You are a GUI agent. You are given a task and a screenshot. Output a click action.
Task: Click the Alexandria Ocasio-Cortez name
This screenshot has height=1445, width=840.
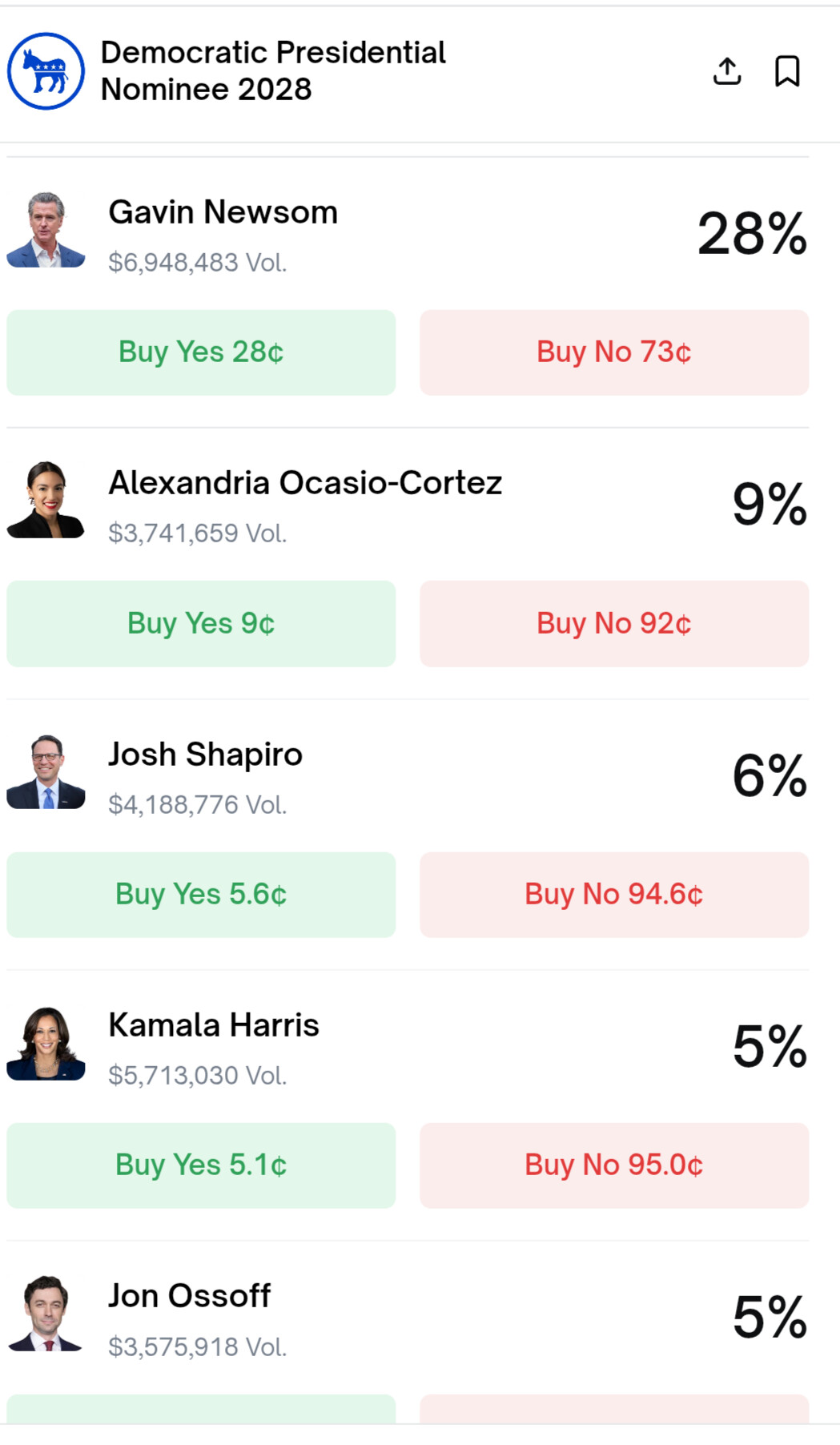coord(305,483)
